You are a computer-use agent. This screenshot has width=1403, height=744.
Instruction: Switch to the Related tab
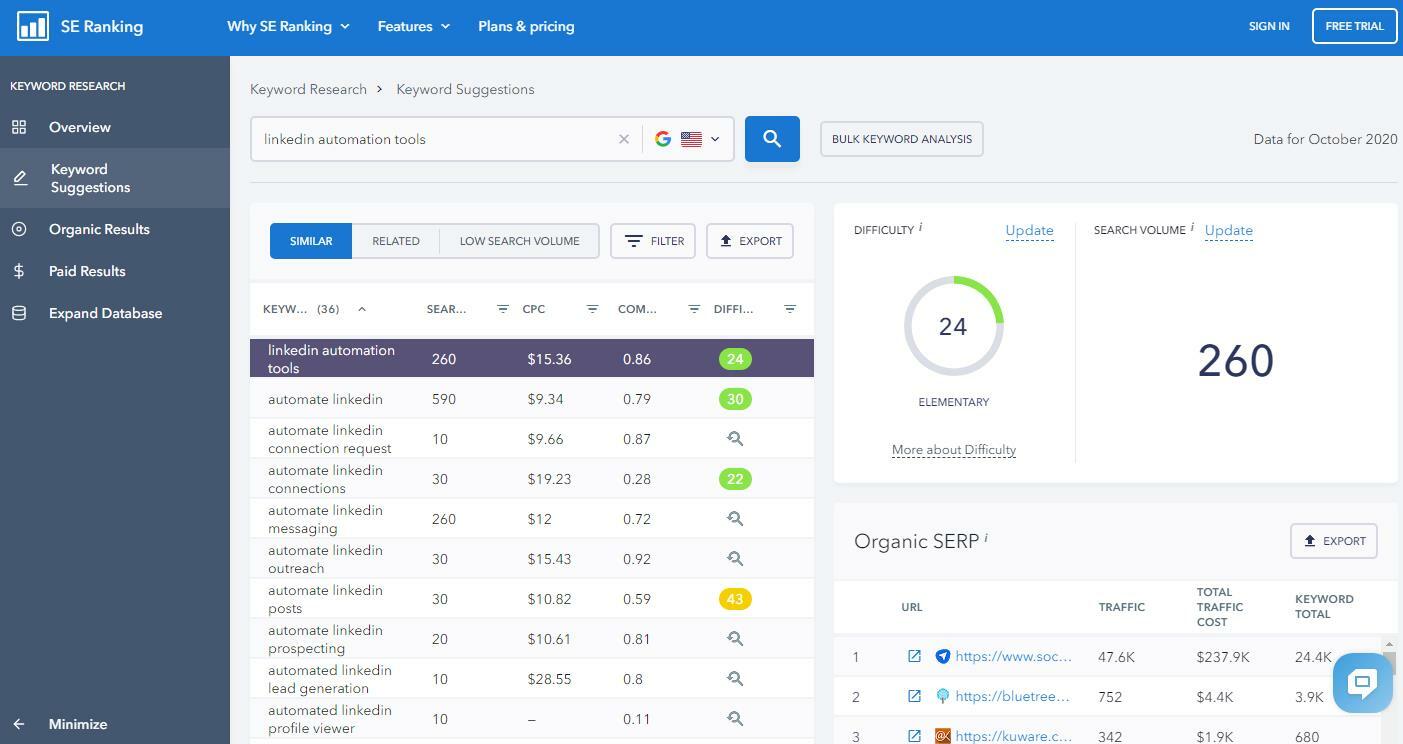pos(396,241)
